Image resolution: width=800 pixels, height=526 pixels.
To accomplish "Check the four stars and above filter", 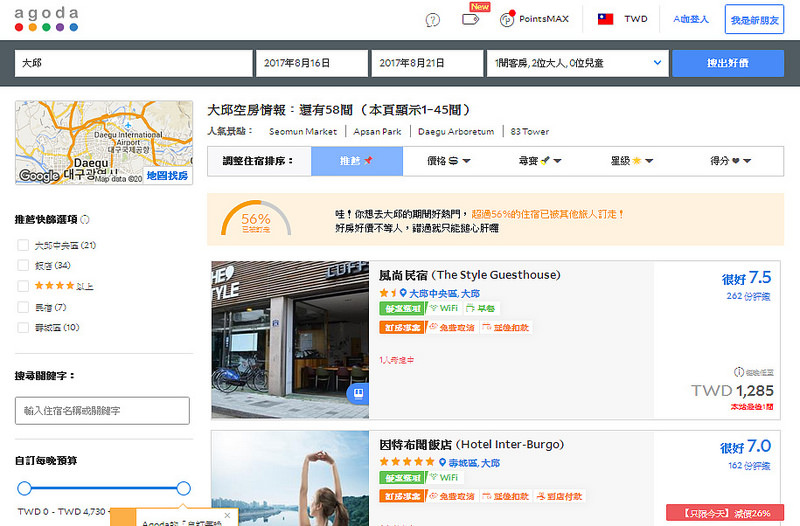I will pos(23,286).
